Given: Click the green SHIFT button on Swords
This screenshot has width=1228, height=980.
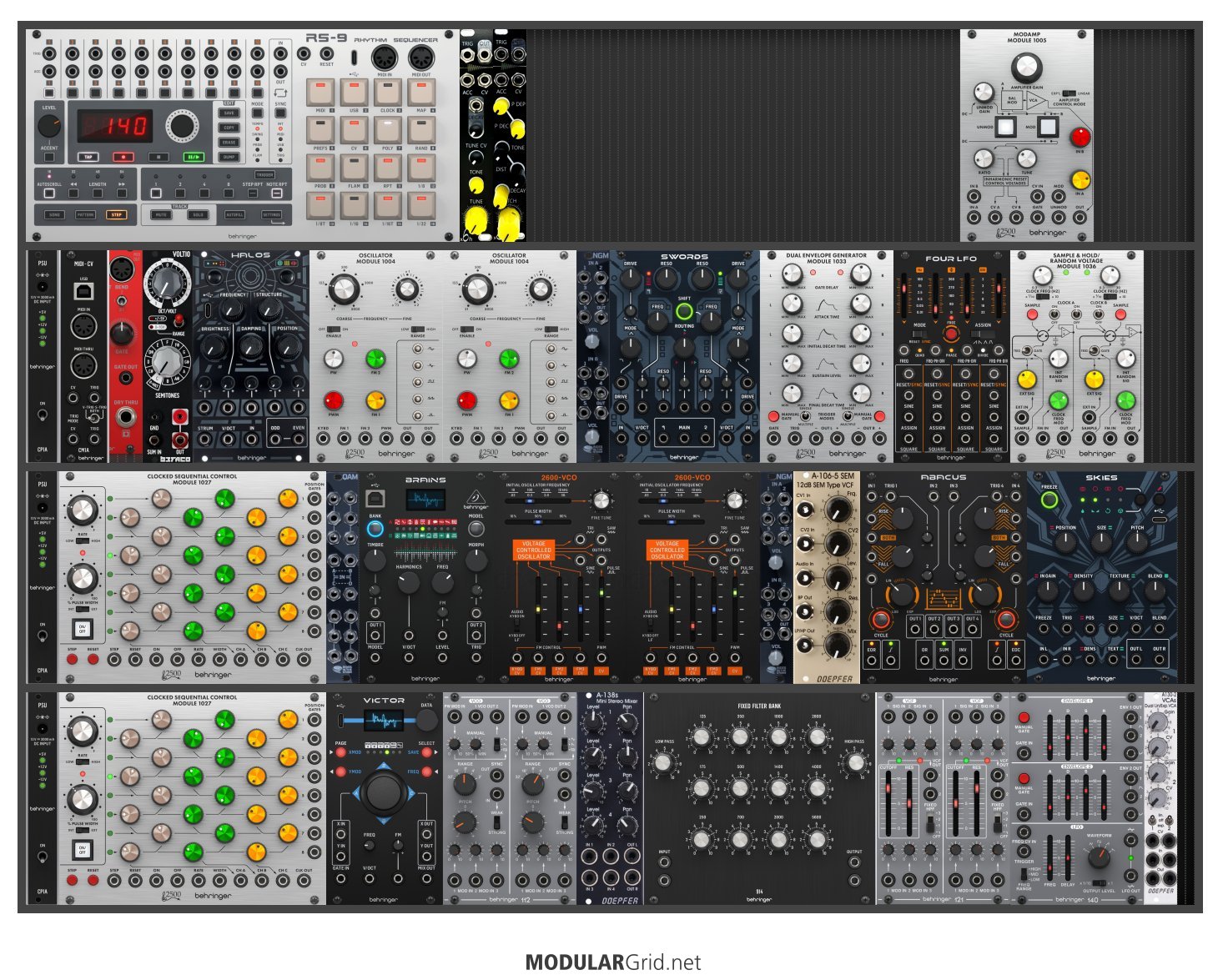Looking at the screenshot, I should pyautogui.click(x=684, y=311).
